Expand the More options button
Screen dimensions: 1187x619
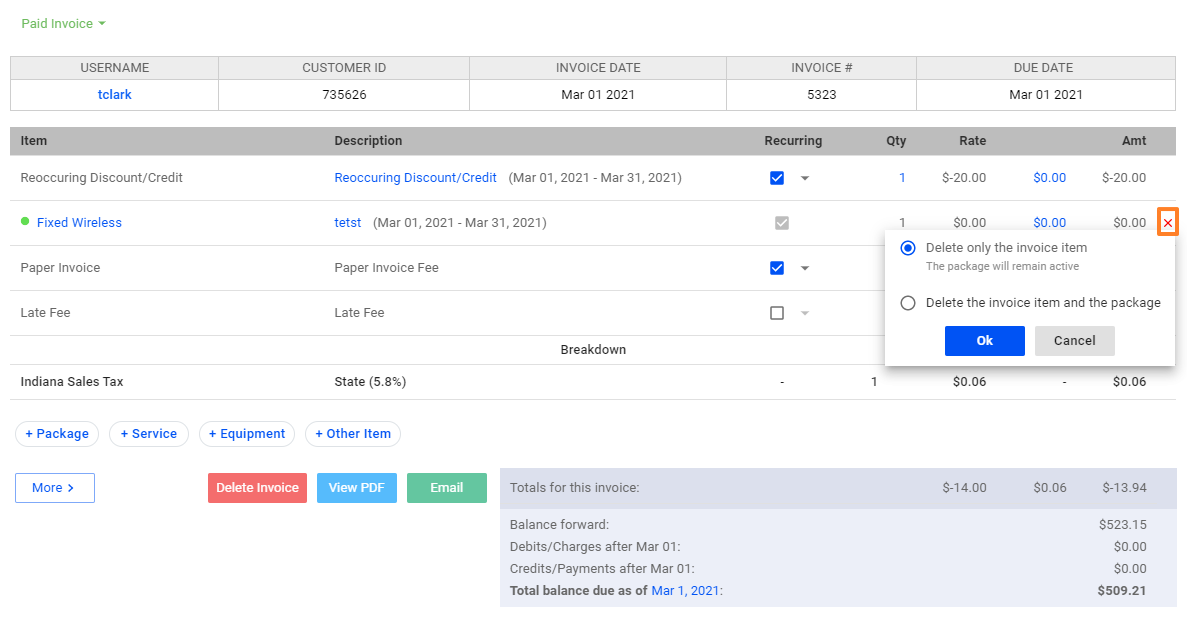pos(55,488)
